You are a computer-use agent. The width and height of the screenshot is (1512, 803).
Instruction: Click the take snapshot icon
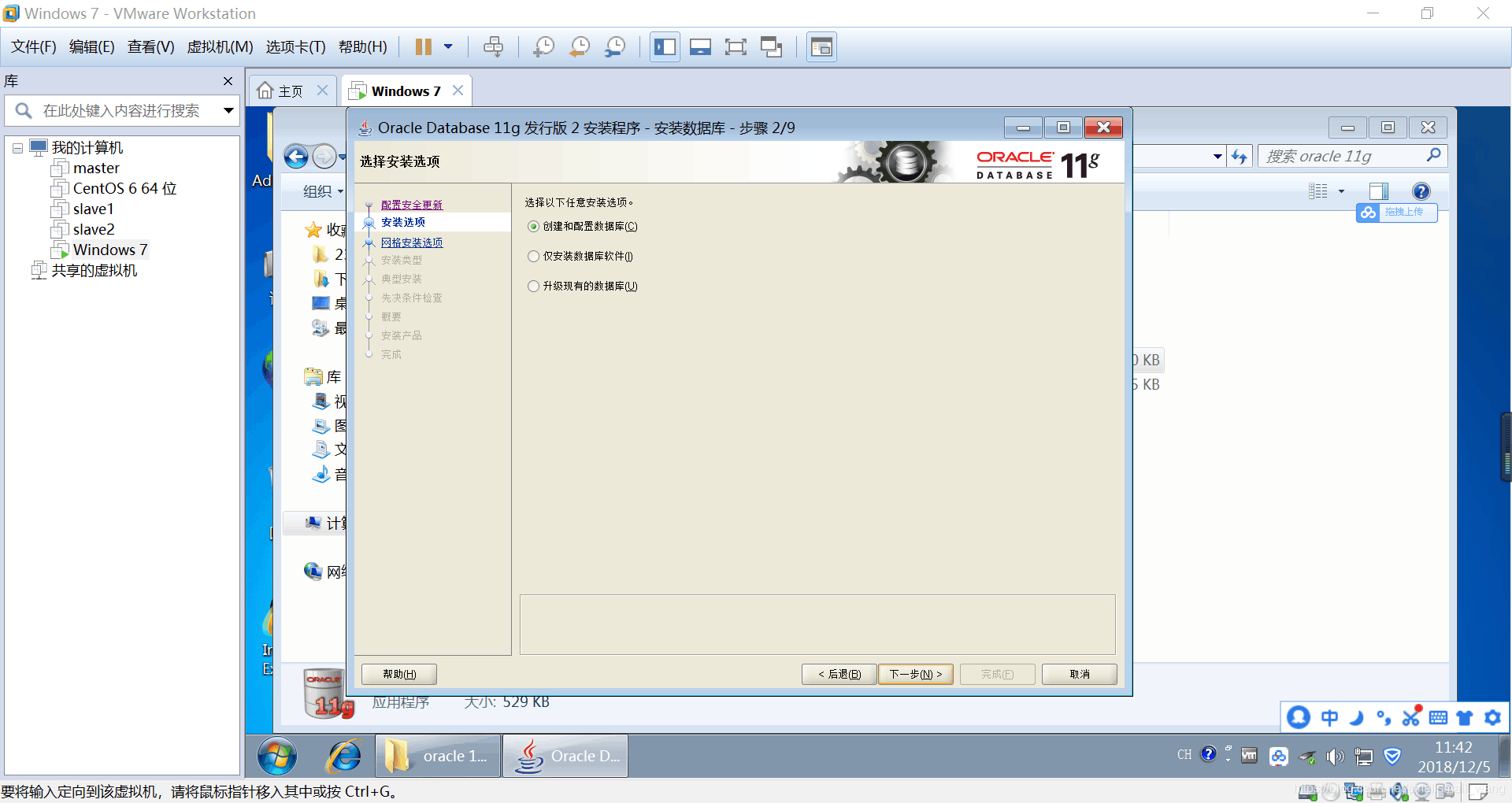(543, 47)
